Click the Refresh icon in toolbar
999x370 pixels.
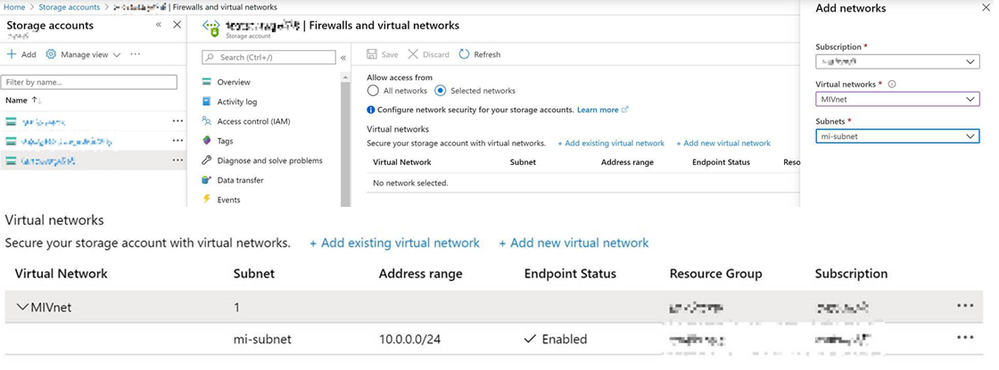click(464, 55)
